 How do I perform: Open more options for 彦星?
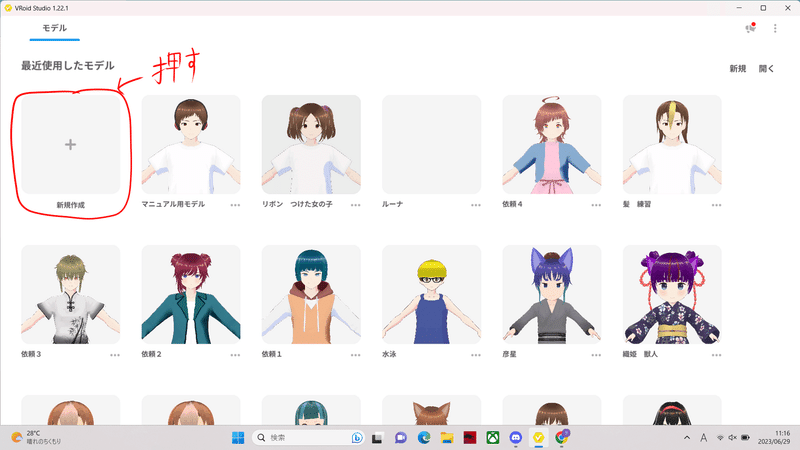click(596, 355)
